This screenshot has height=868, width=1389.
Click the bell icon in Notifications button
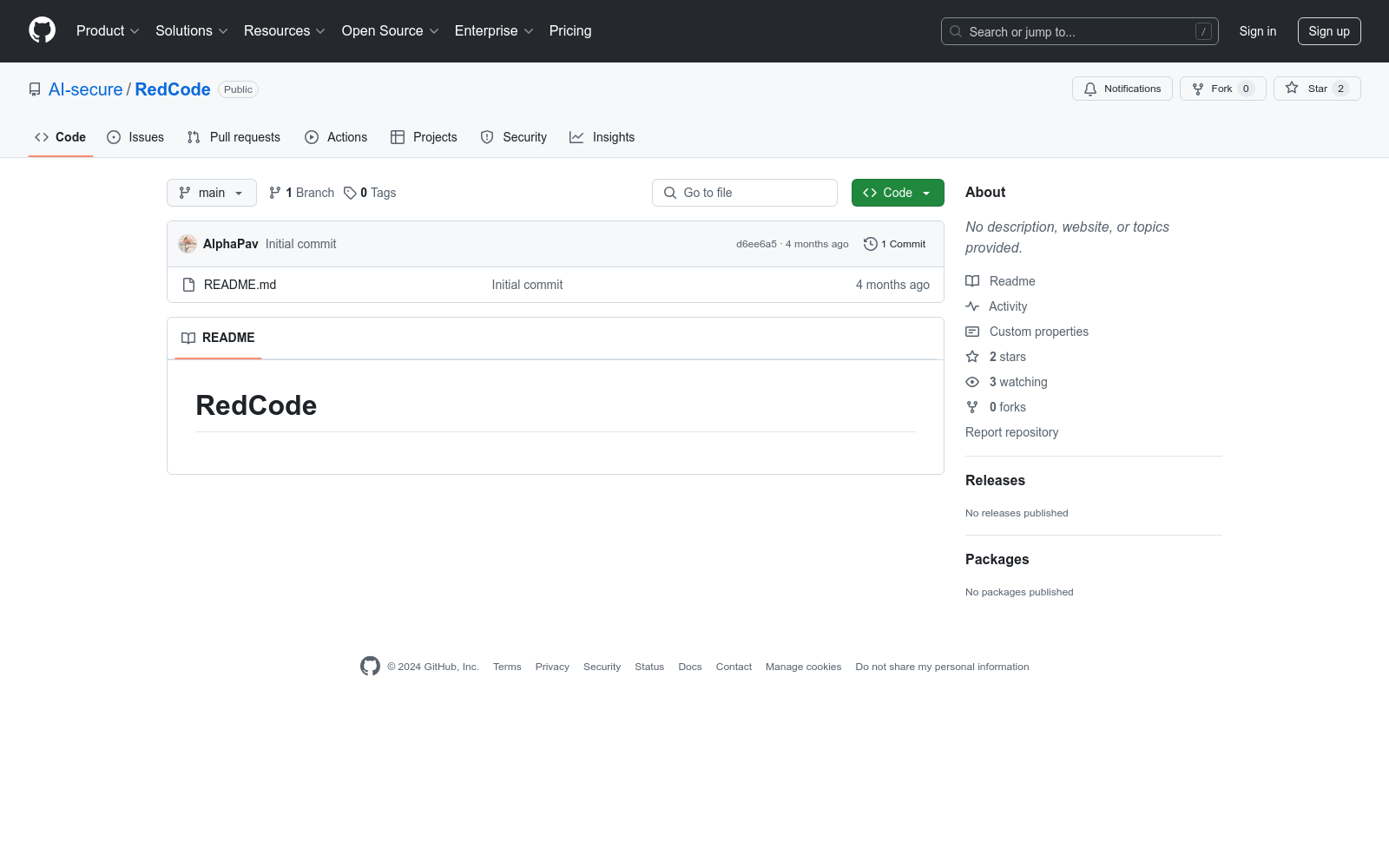point(1090,89)
